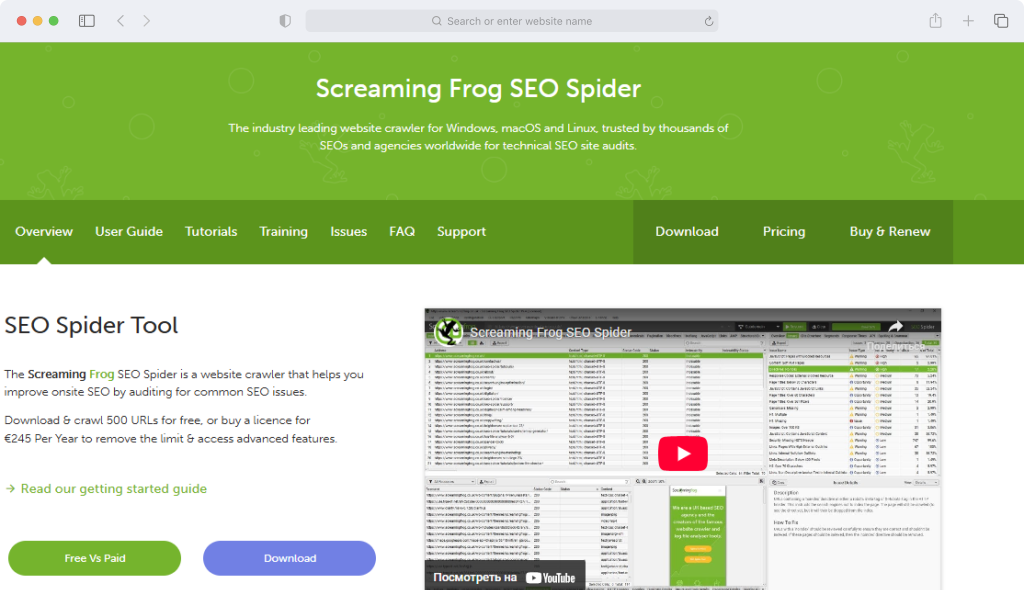Open the User Guide tab
This screenshot has height=590, width=1024.
click(129, 231)
